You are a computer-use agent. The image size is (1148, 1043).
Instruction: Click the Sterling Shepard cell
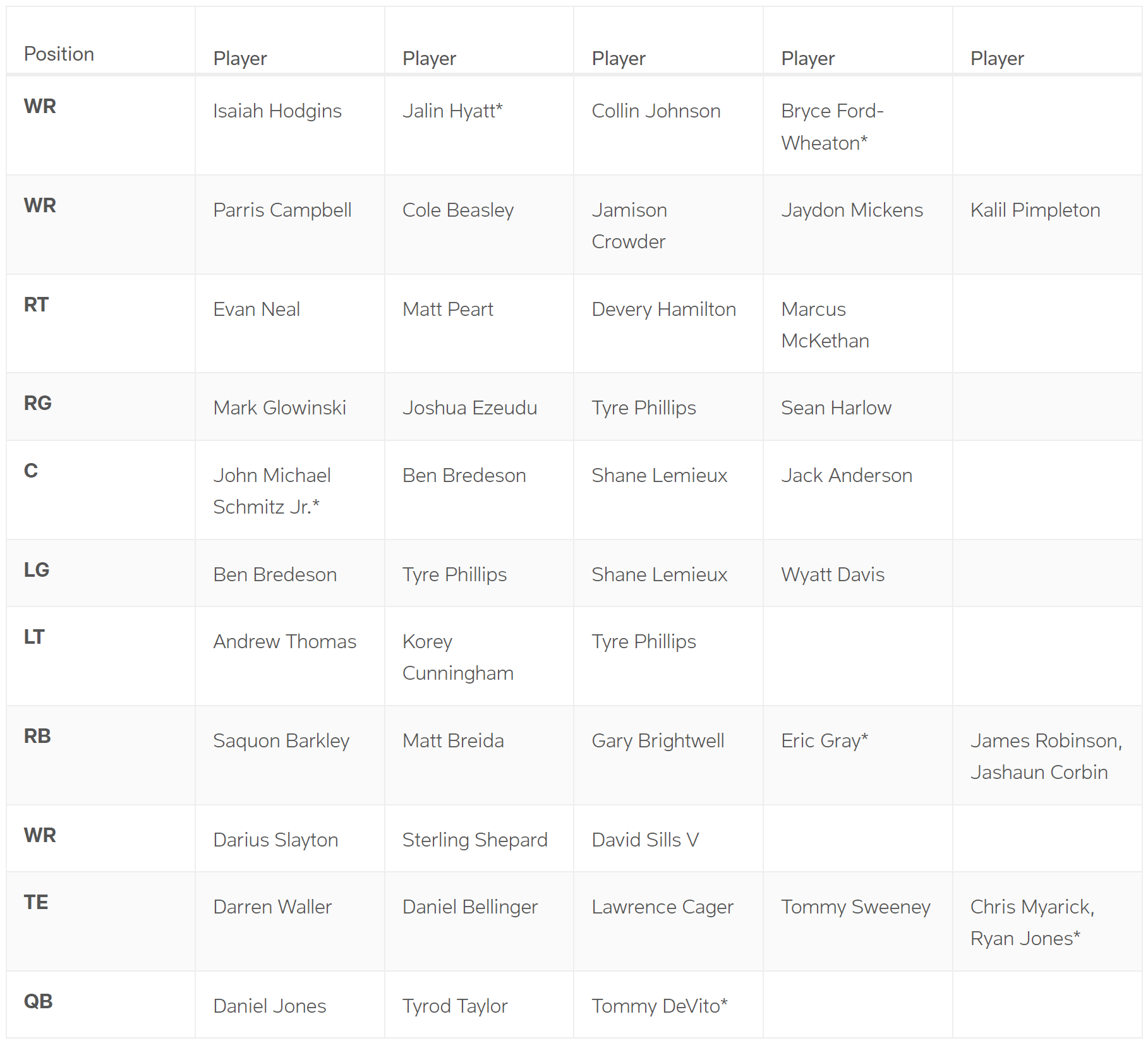click(x=474, y=840)
